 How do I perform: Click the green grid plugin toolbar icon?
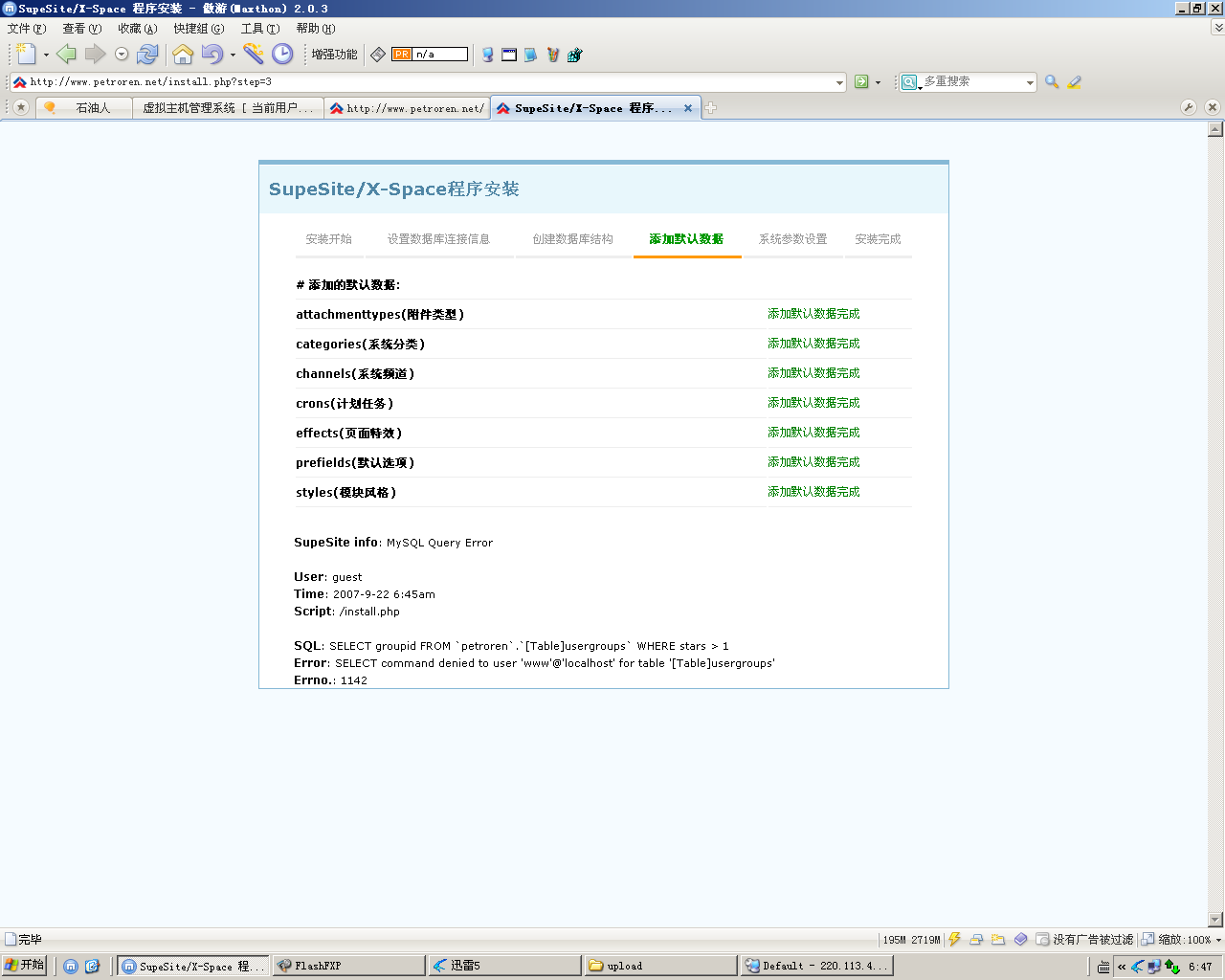pyautogui.click(x=574, y=55)
